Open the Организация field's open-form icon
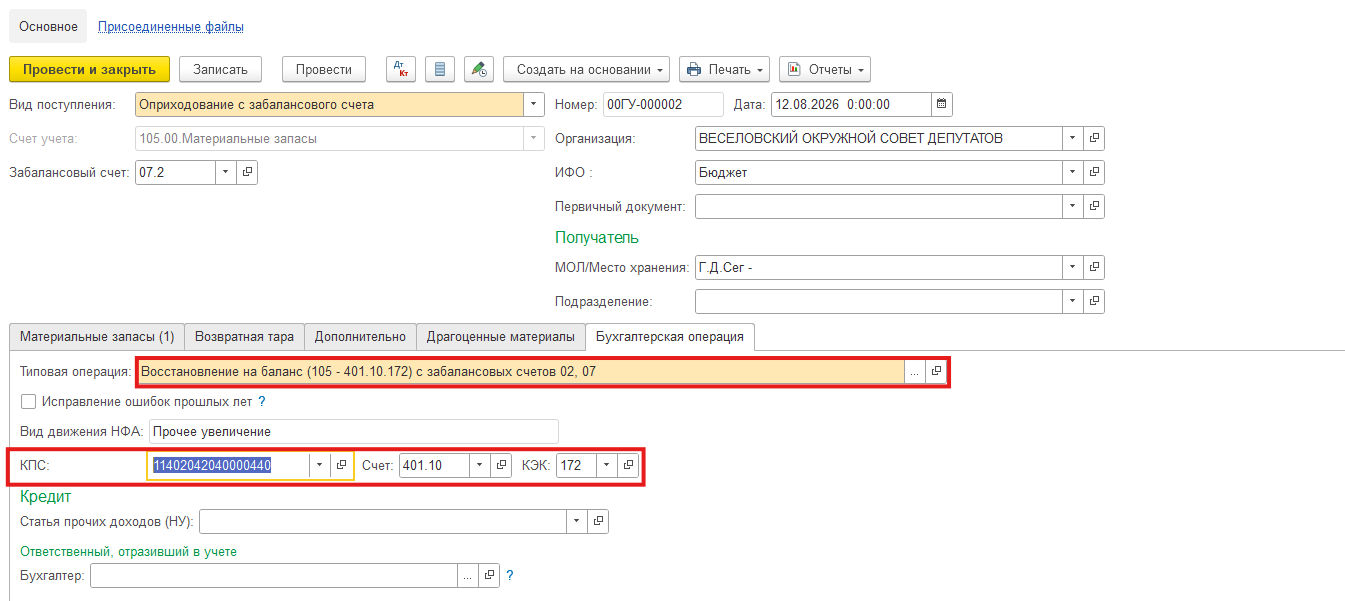This screenshot has width=1345, height=601. pos(1094,138)
